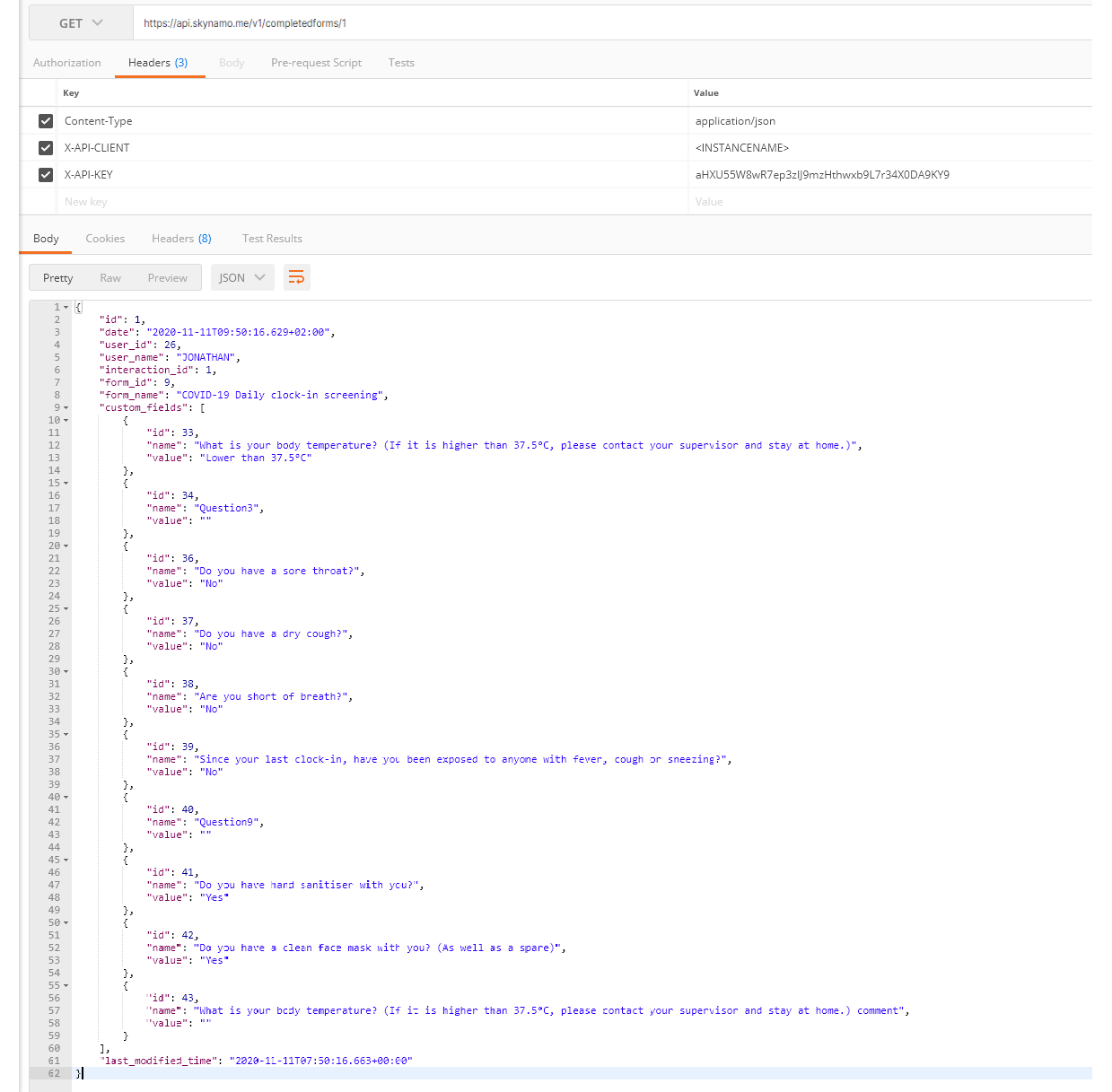Collapse the root JSON object at line 1
1112x1092 pixels.
[66, 308]
